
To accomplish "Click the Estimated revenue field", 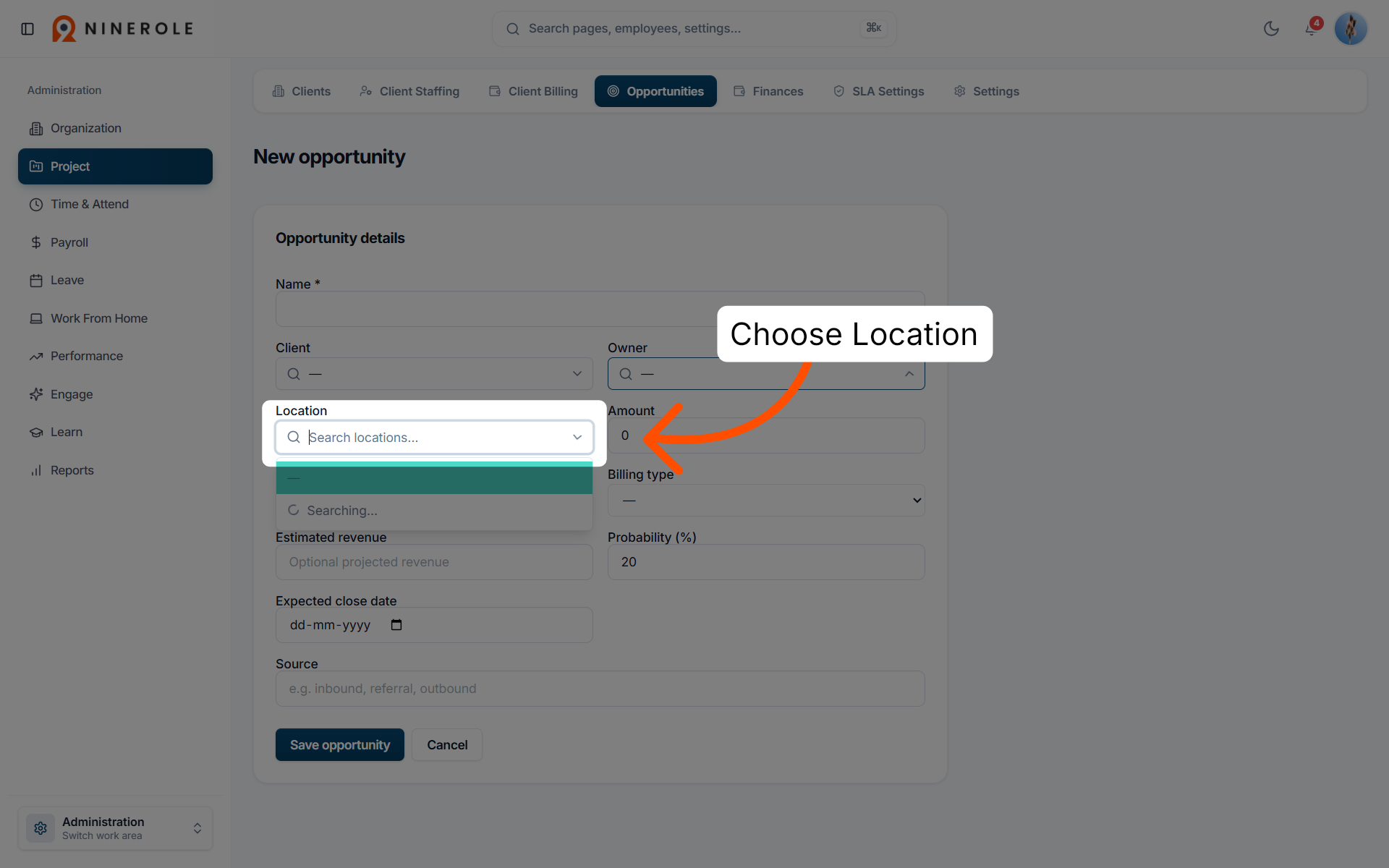I will [434, 562].
